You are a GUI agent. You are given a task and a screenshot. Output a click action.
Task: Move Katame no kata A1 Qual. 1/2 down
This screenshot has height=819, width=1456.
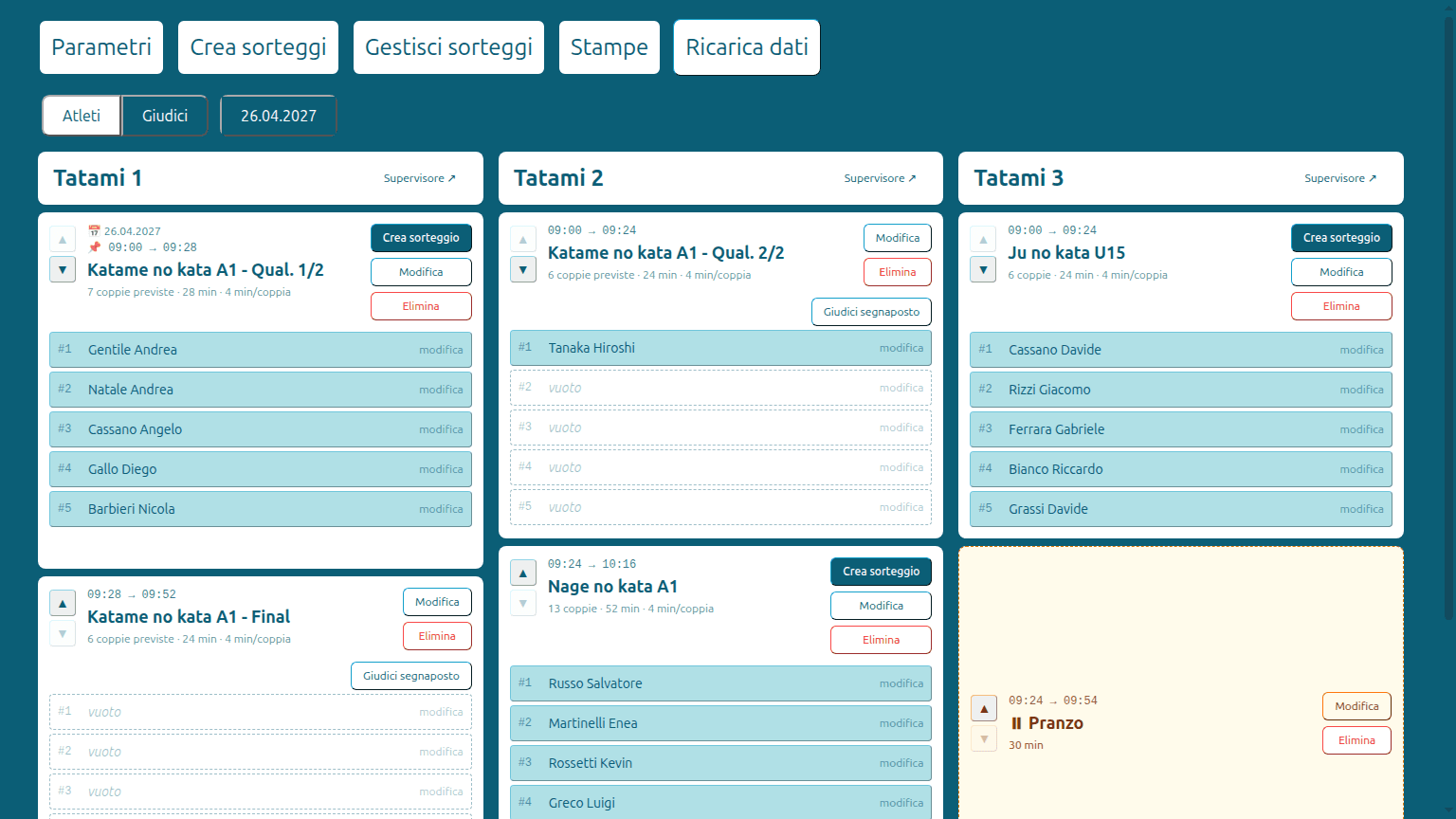pos(63,270)
